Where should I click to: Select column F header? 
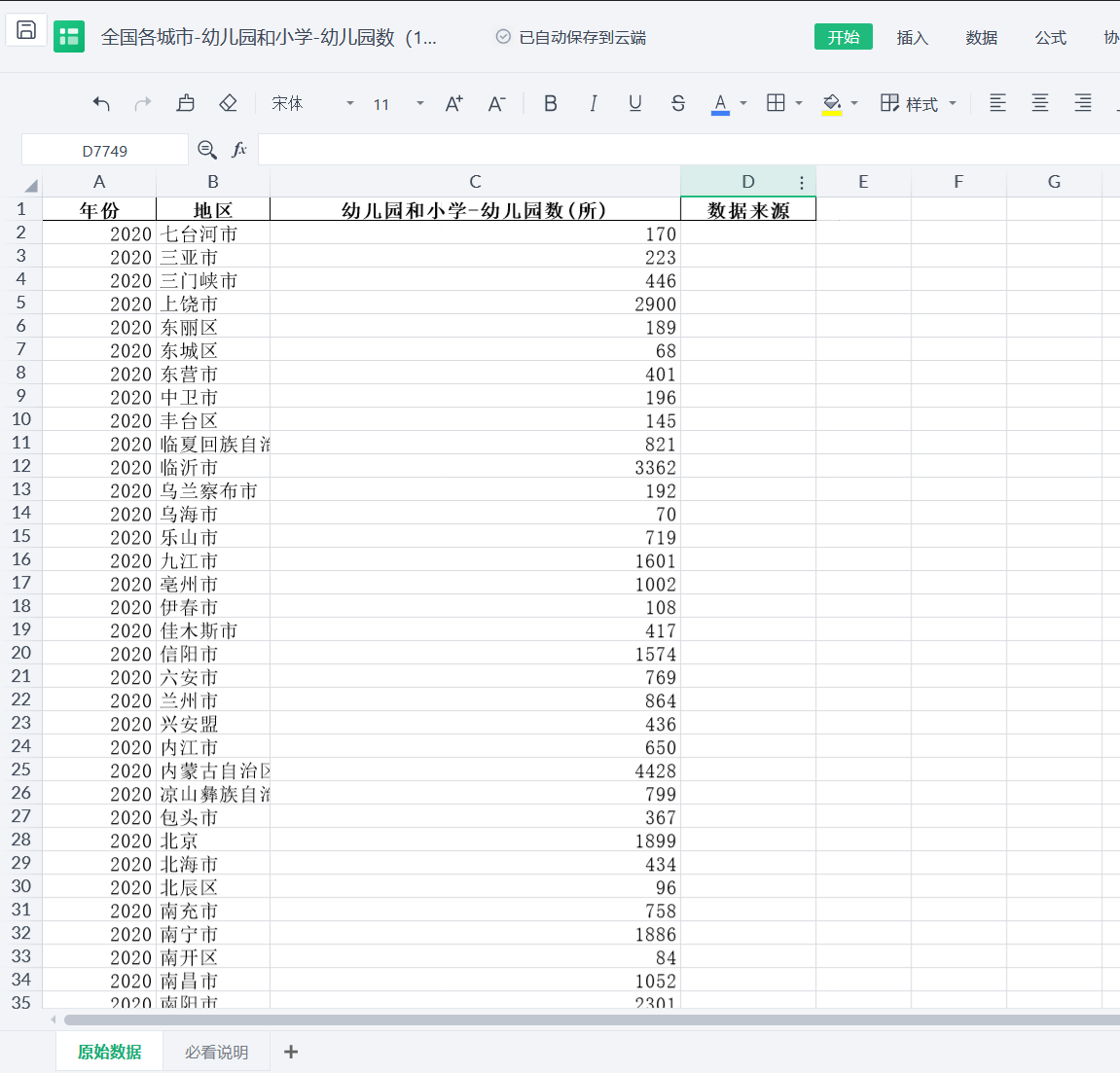pyautogui.click(x=958, y=182)
